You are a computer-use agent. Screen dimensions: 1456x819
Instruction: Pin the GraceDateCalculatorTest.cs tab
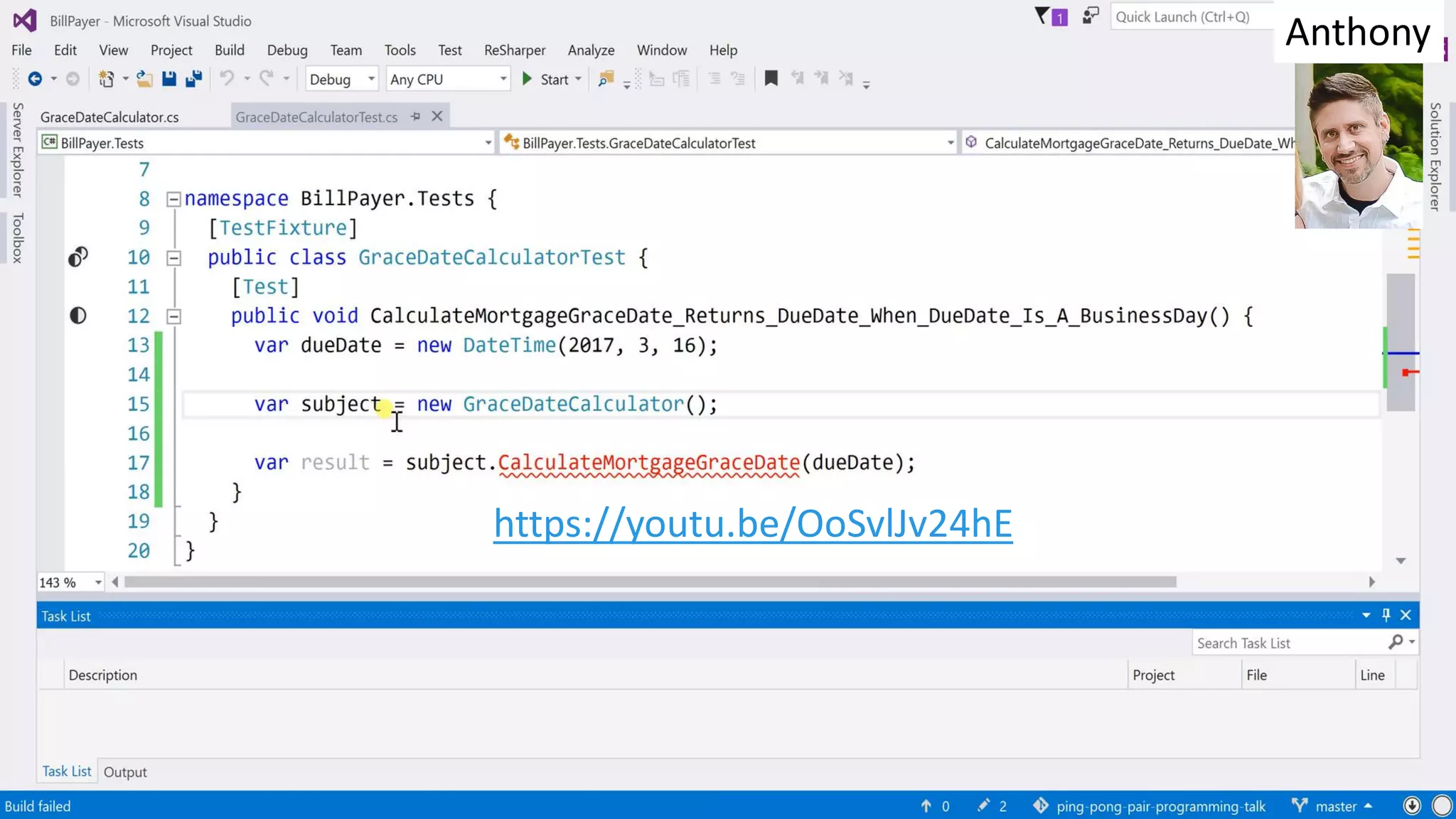[x=416, y=117]
